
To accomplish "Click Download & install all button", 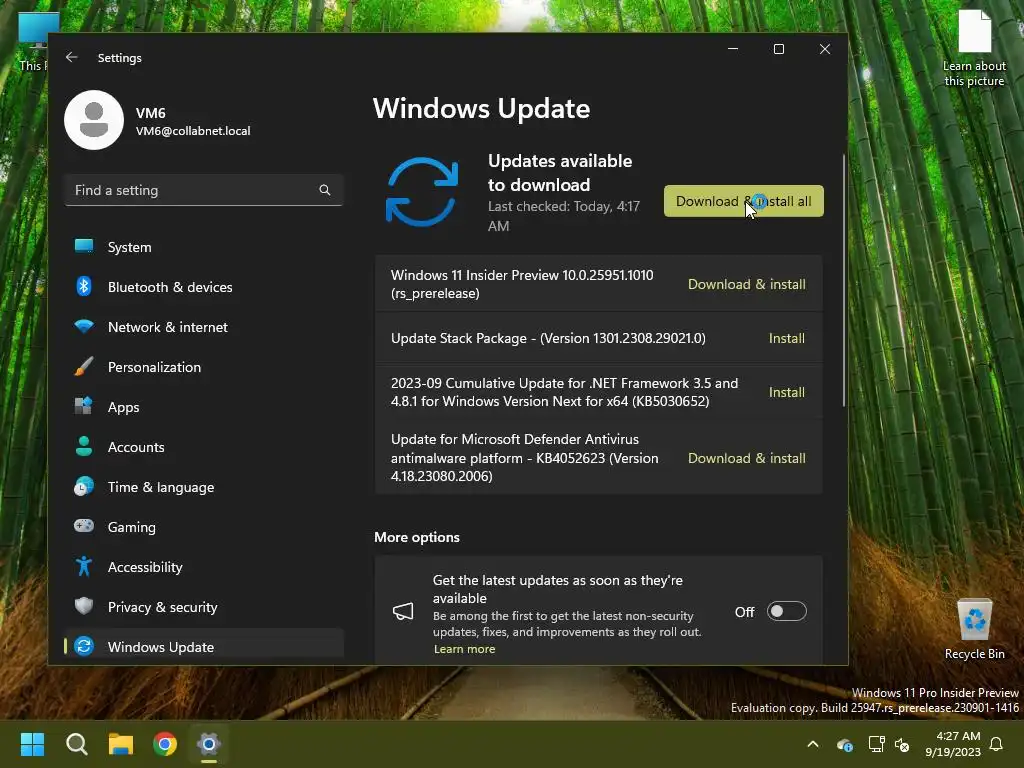I will coord(743,201).
